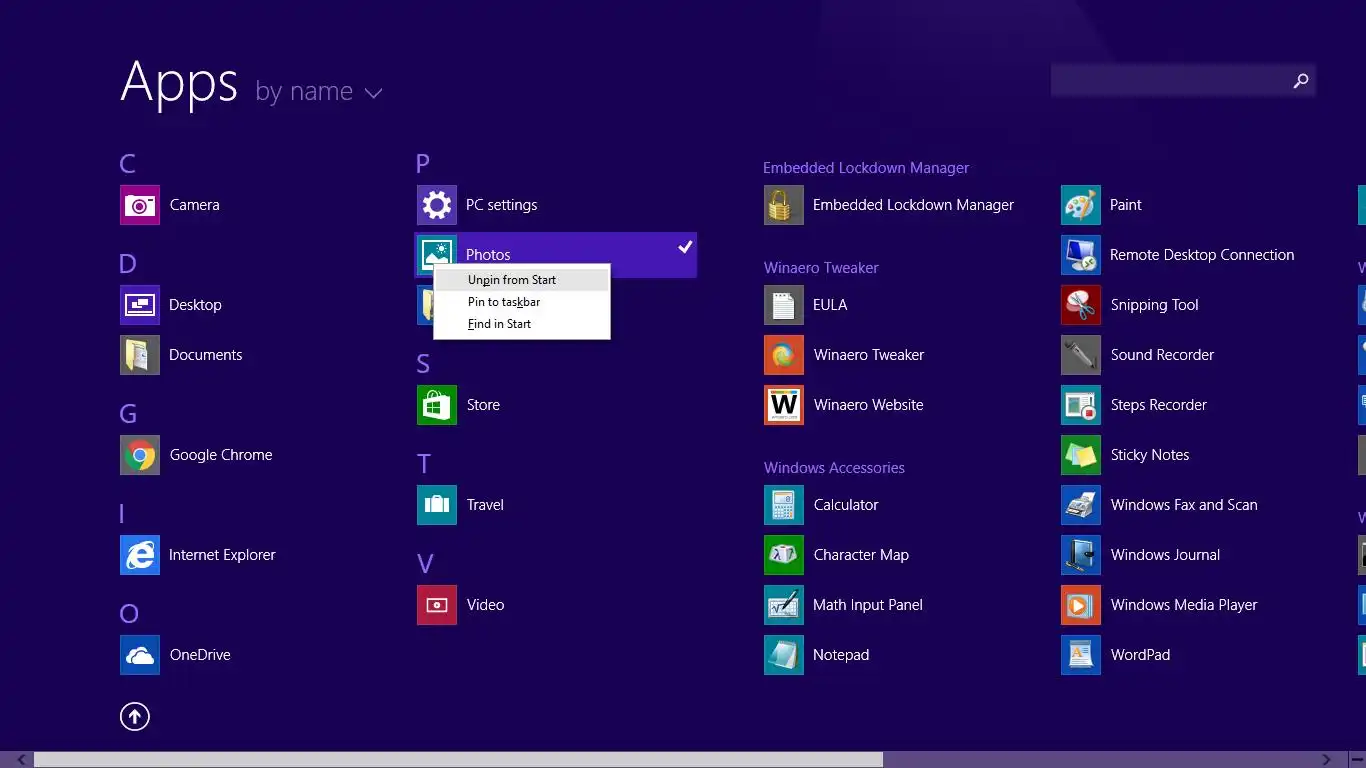Click the letter G group header

pos(128,414)
